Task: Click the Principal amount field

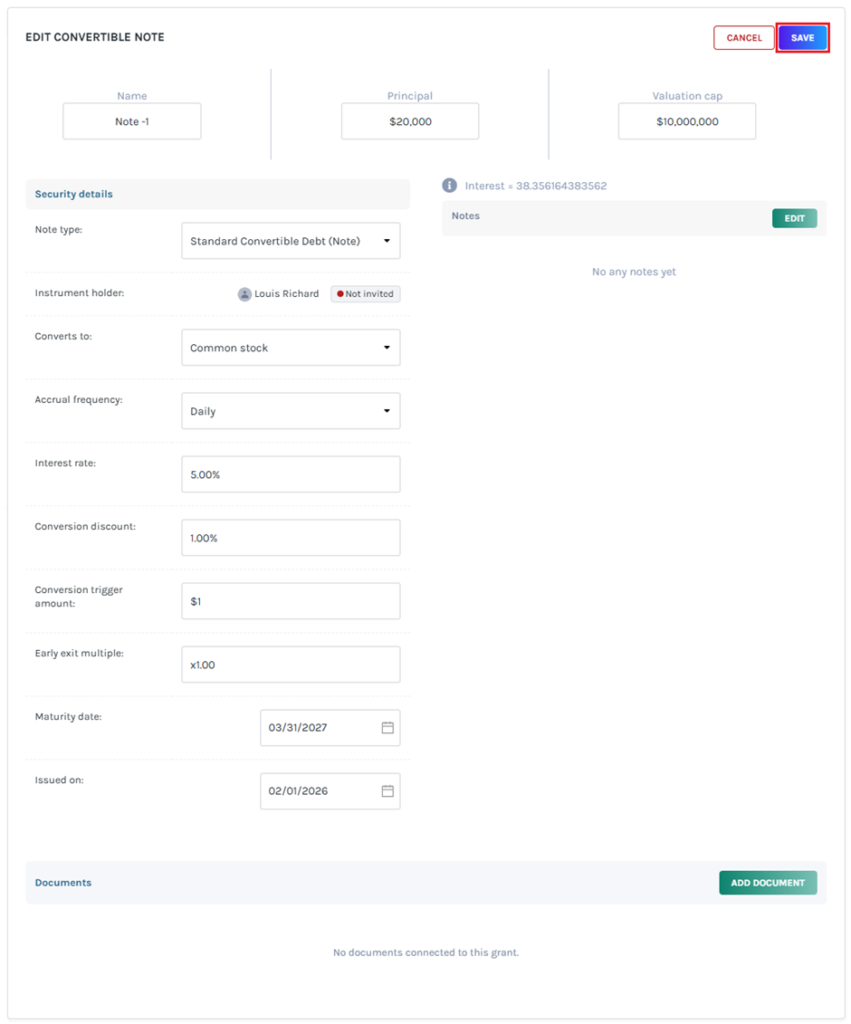Action: pyautogui.click(x=410, y=121)
